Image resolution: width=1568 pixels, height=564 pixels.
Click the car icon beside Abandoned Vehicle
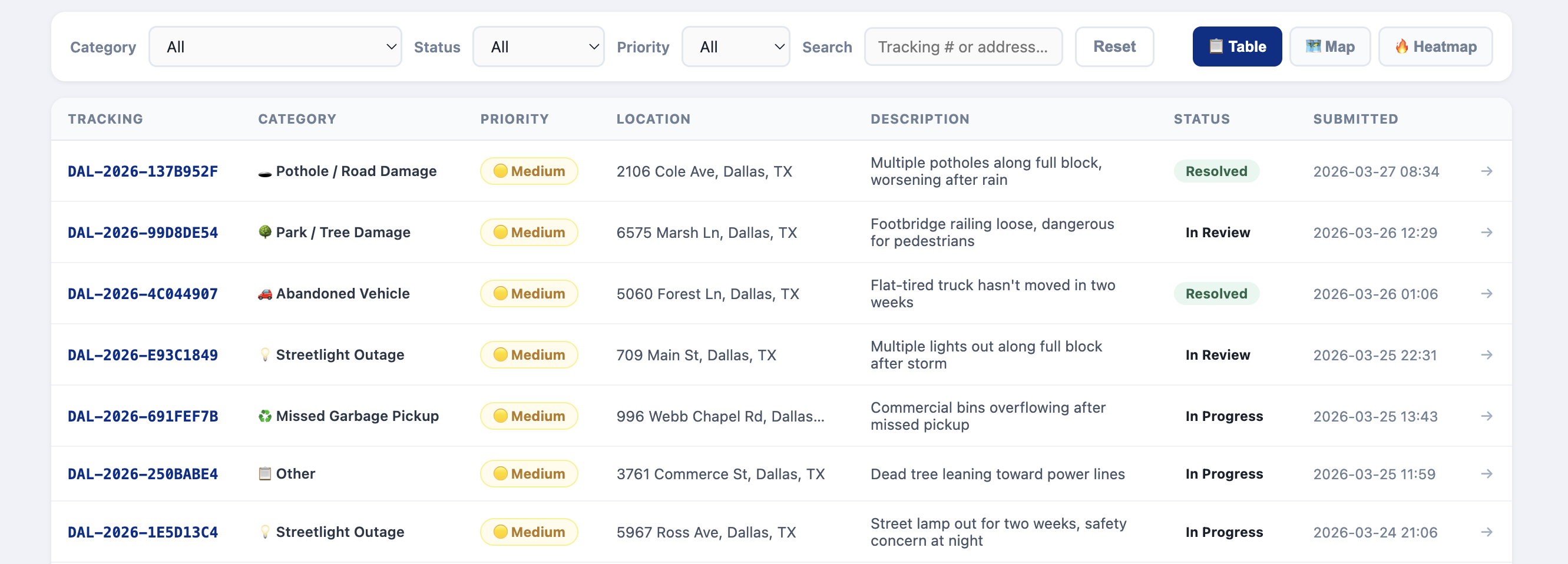264,294
